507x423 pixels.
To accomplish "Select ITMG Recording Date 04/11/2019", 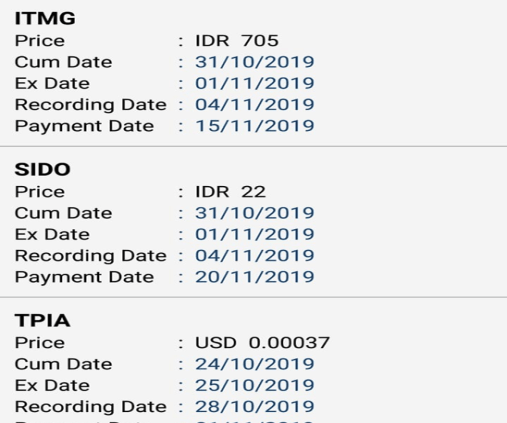I will click(x=255, y=105).
